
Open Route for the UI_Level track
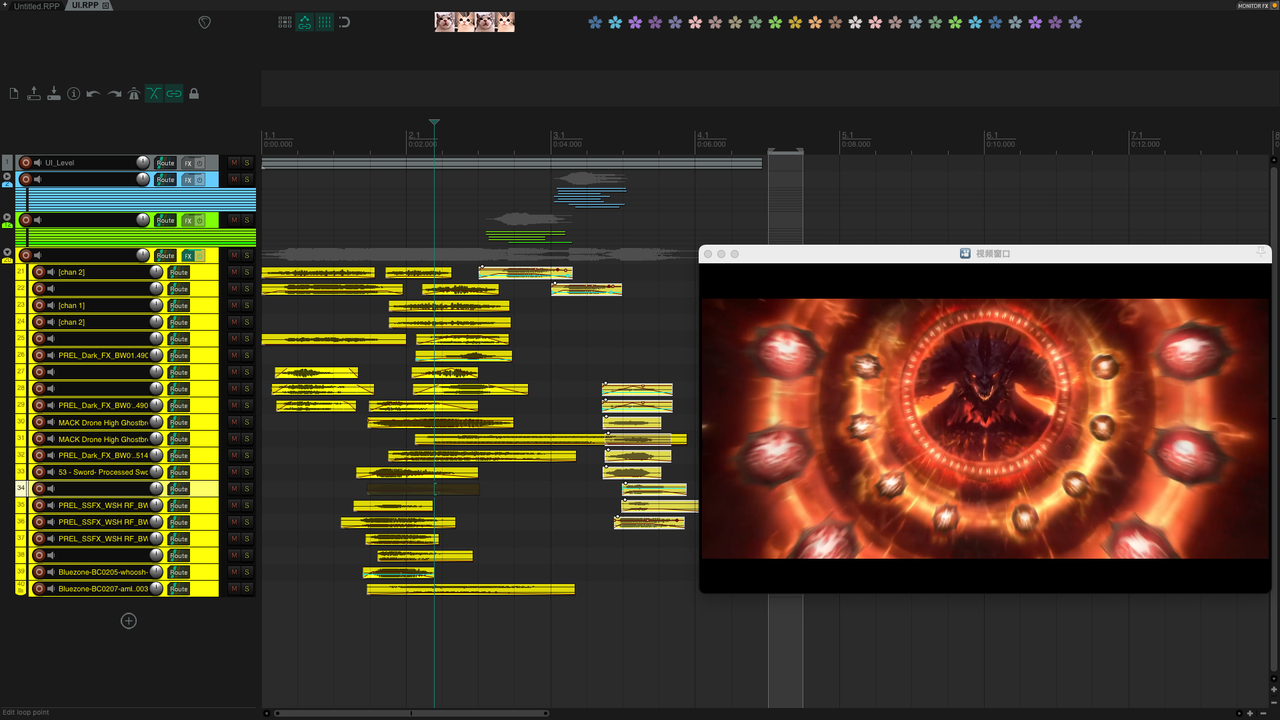click(165, 163)
